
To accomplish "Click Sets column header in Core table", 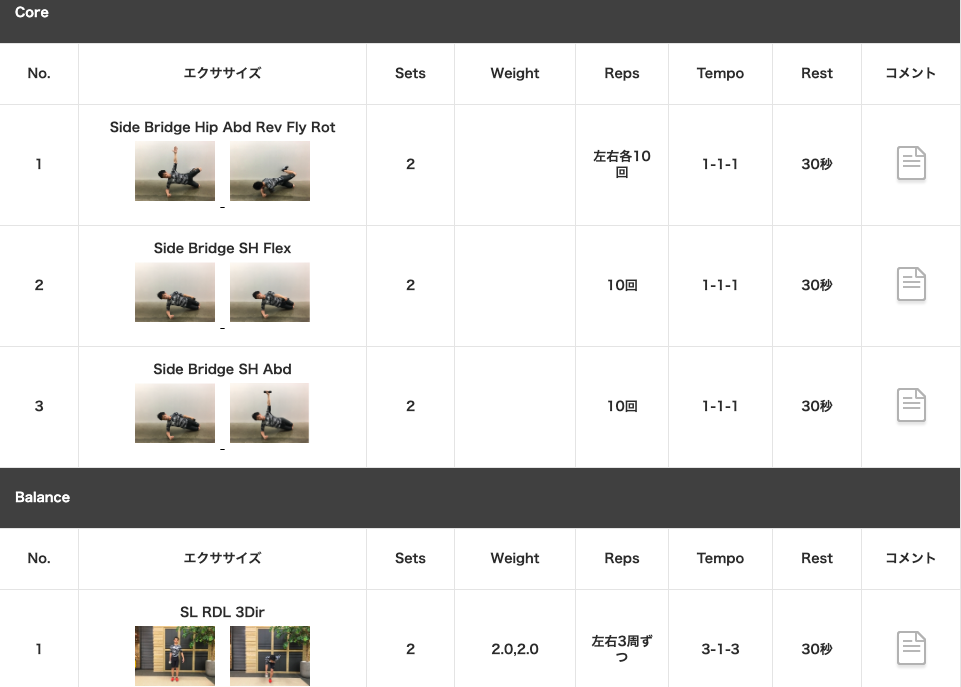I will click(410, 73).
